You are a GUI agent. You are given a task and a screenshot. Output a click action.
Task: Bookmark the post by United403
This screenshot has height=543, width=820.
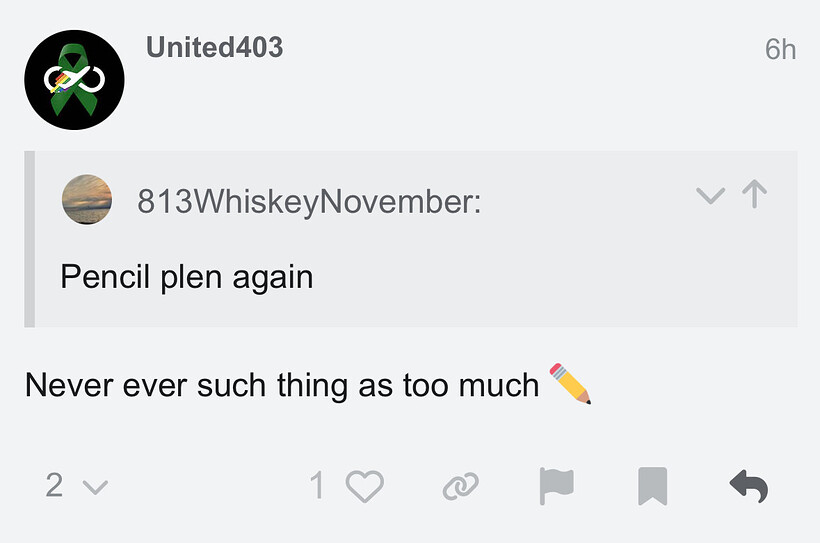click(x=652, y=486)
